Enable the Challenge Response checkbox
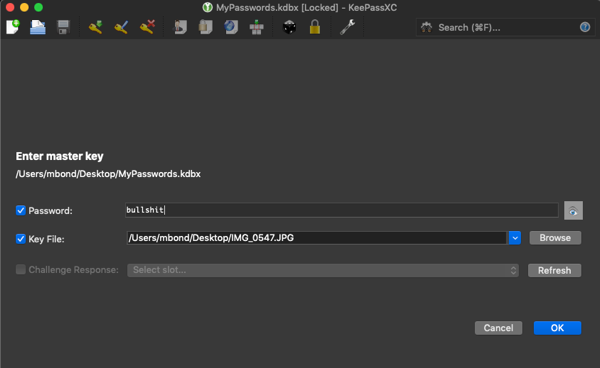Image resolution: width=600 pixels, height=368 pixels. point(21,269)
